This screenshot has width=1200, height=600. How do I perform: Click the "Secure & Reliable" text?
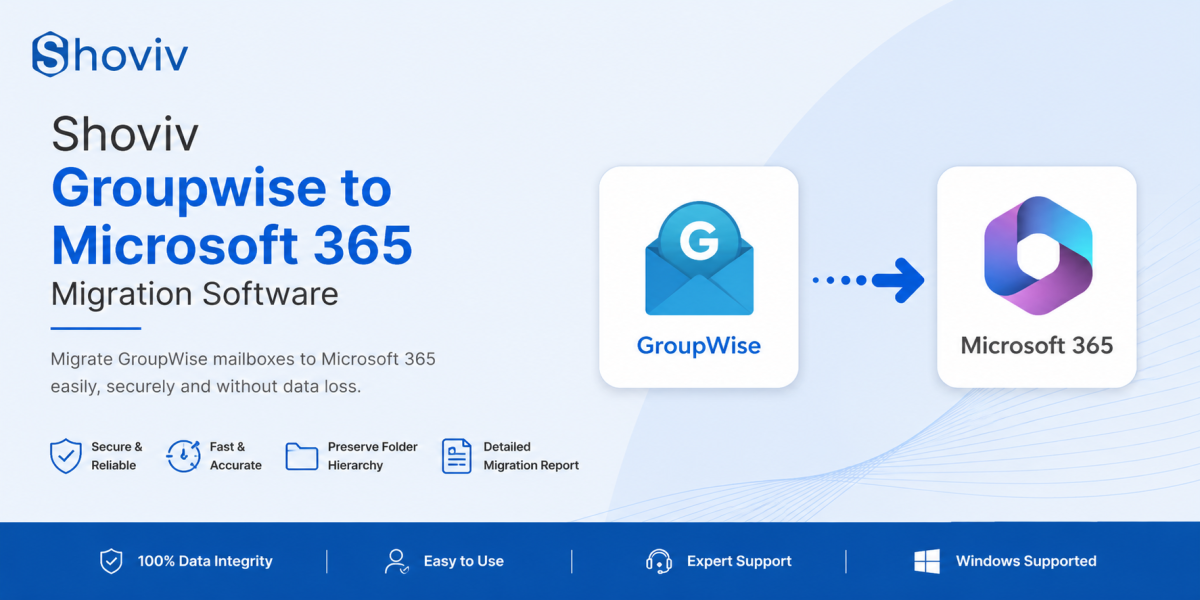pos(117,456)
